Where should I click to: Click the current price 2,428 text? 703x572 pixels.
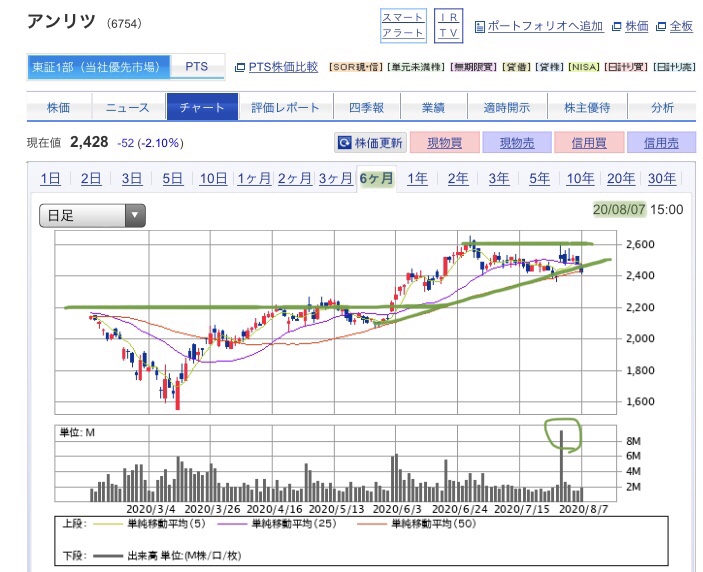pyautogui.click(x=89, y=142)
